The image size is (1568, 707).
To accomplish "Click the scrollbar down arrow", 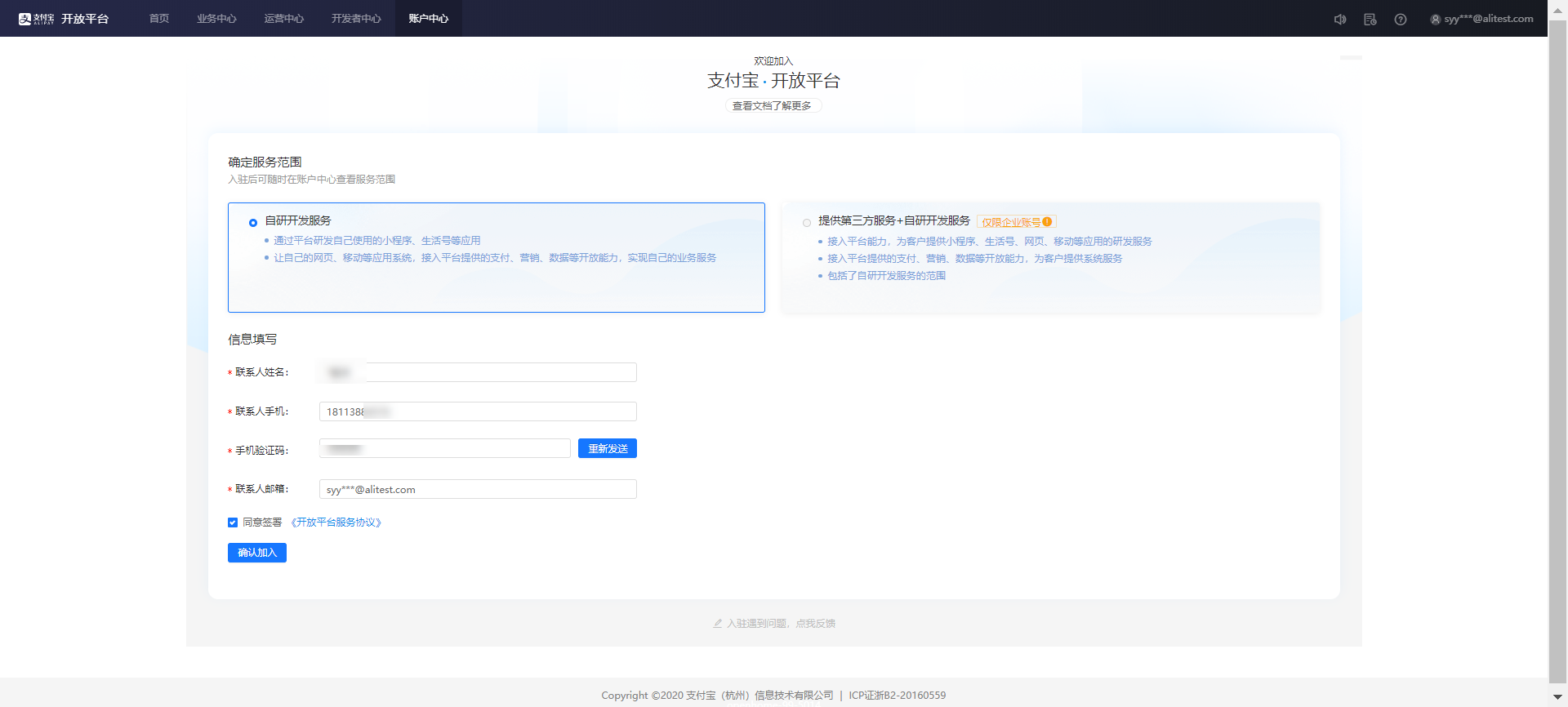I will pyautogui.click(x=1557, y=697).
